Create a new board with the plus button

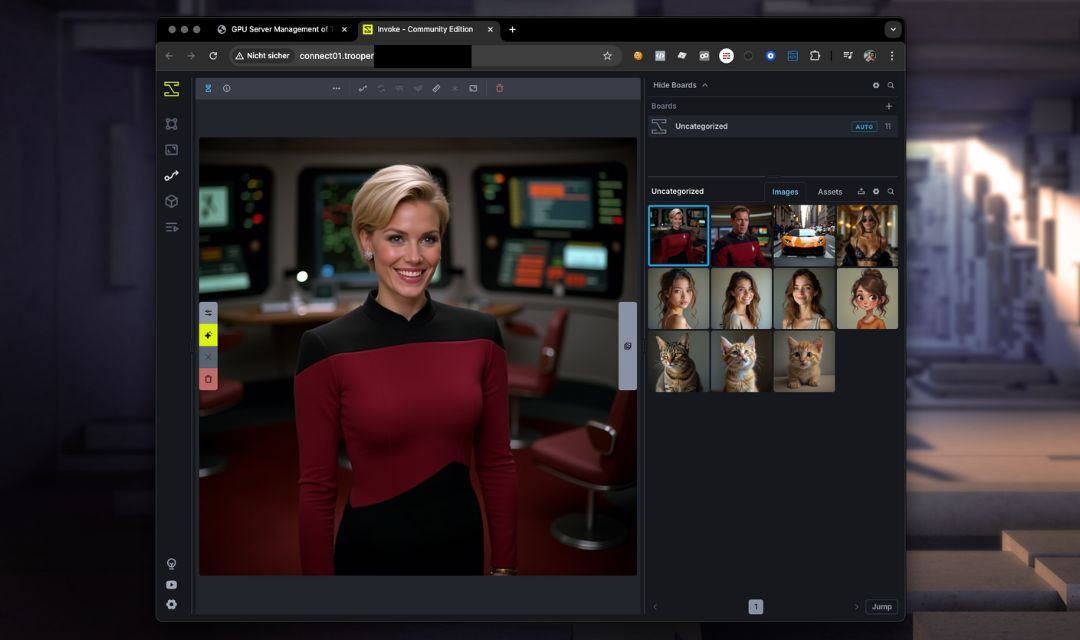[x=889, y=105]
